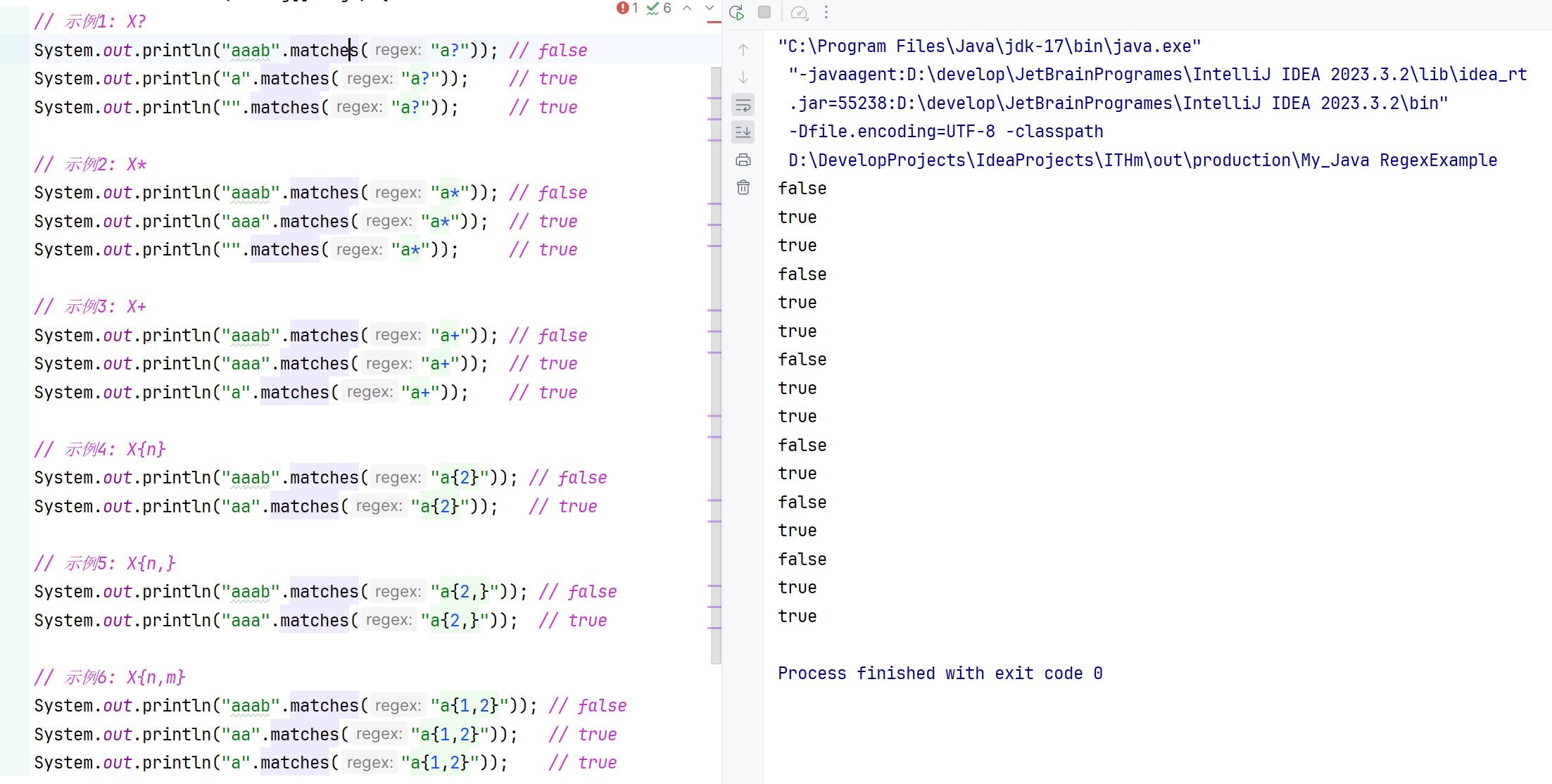Click 'matches' in the "a".matches("a+") line
The width and height of the screenshot is (1552, 784).
[295, 392]
